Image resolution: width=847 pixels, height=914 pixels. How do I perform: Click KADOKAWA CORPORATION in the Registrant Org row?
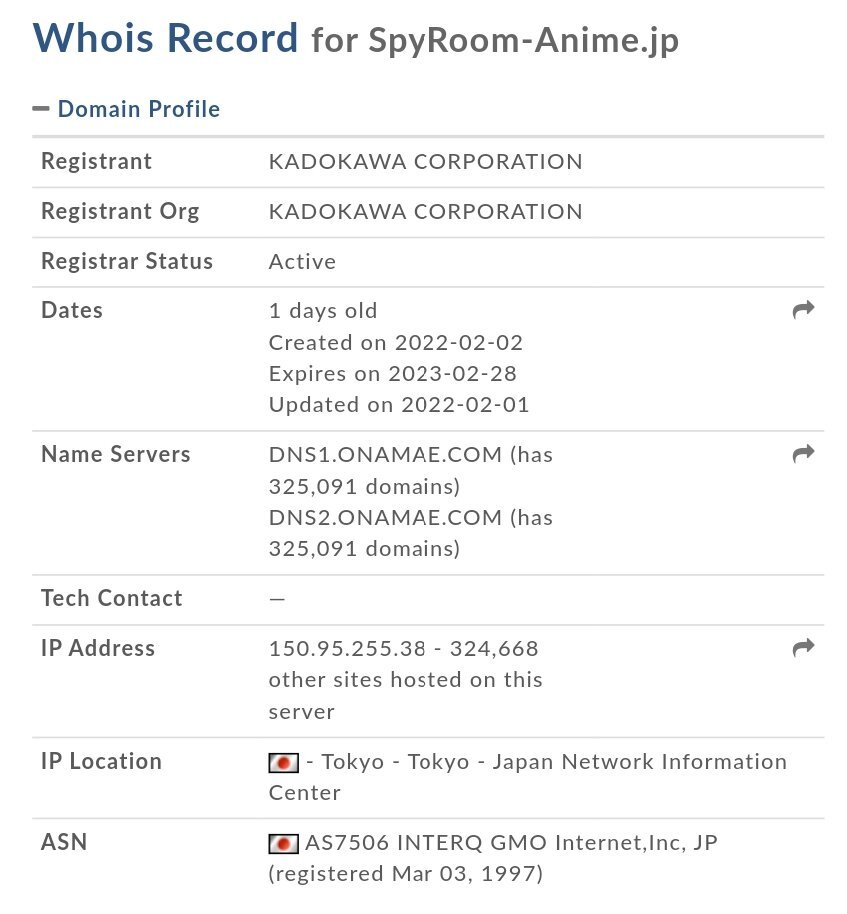pos(425,212)
